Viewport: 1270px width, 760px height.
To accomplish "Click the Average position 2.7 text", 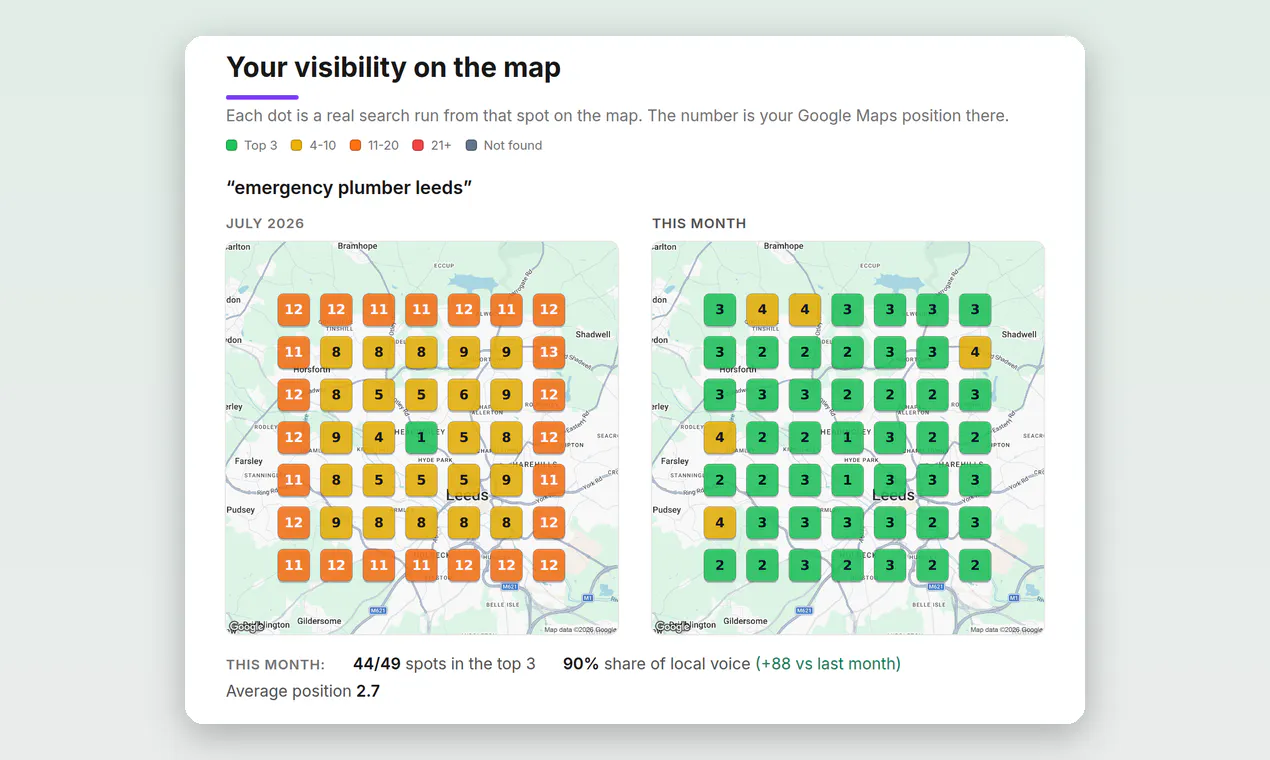I will click(x=303, y=691).
